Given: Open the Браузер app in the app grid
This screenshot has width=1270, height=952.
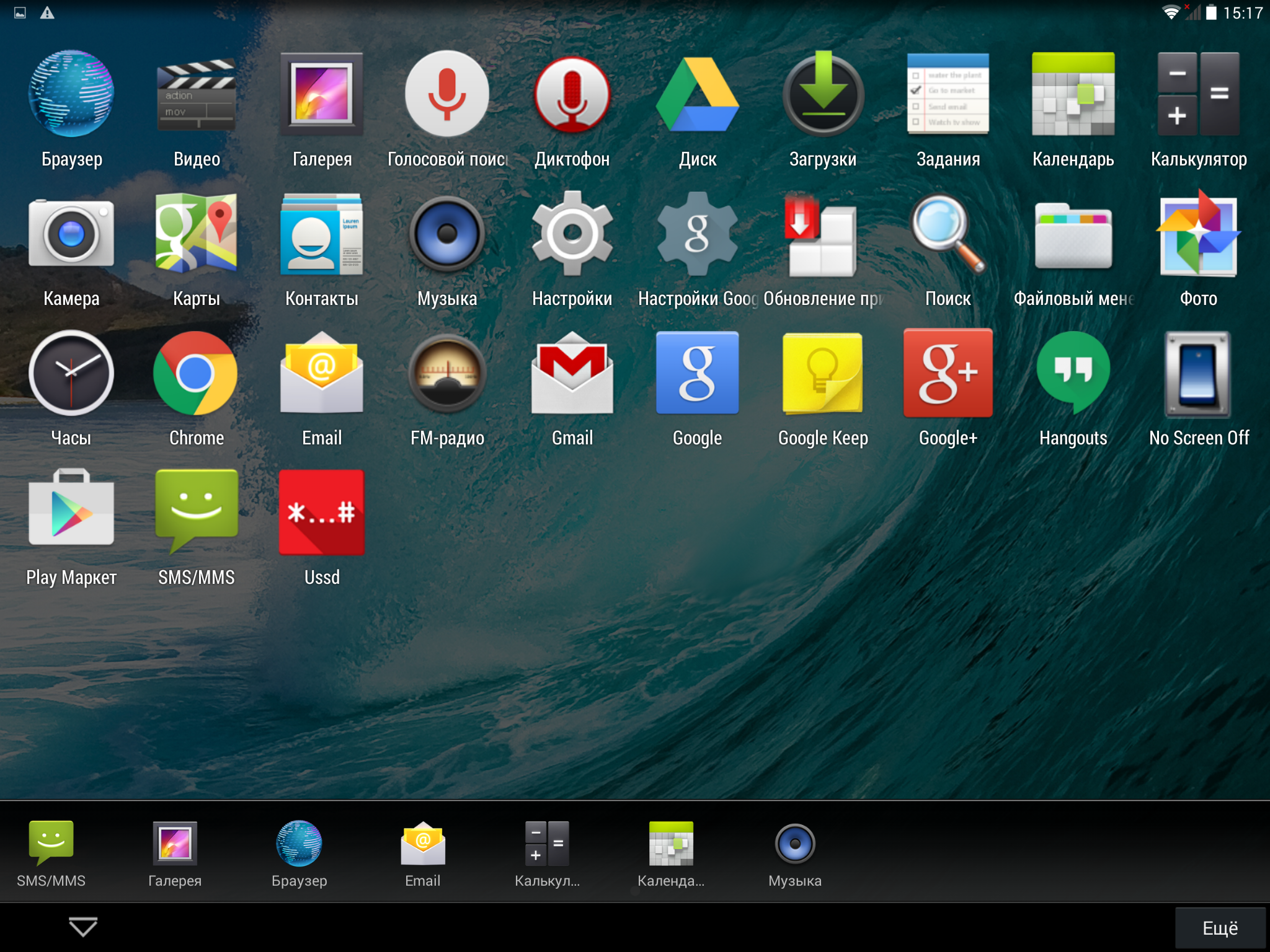Looking at the screenshot, I should (x=71, y=110).
